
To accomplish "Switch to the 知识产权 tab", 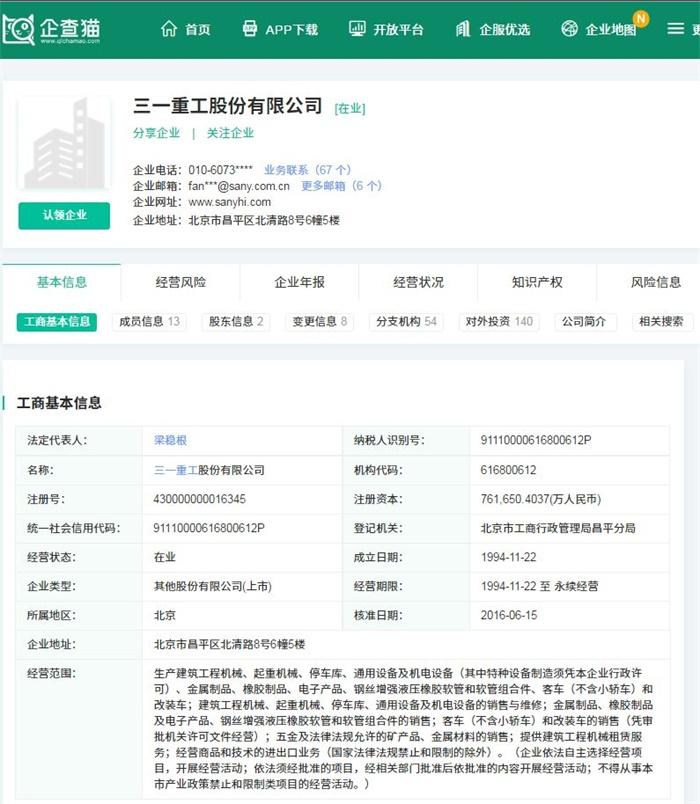I will (537, 282).
